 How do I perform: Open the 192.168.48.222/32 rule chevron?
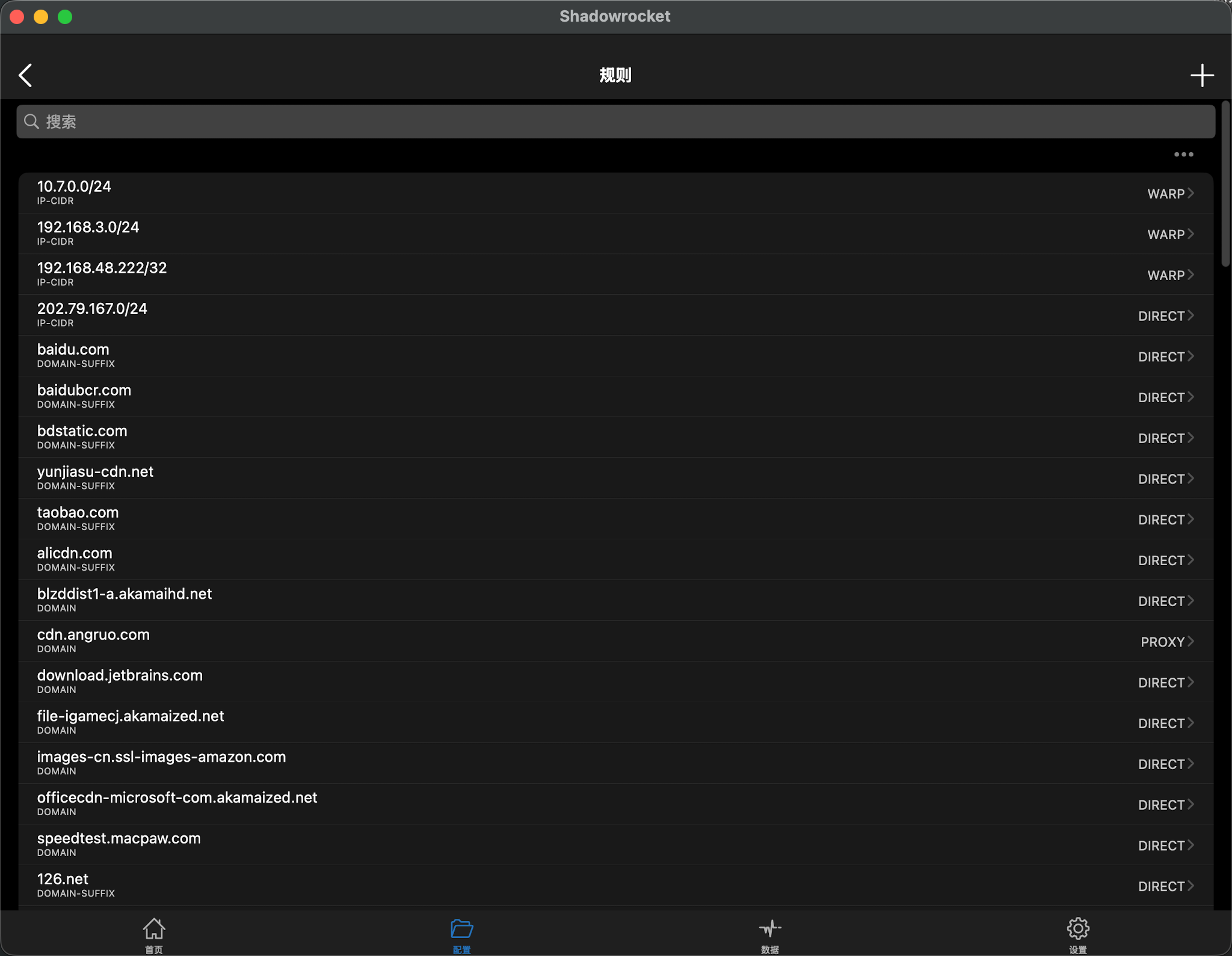click(x=1190, y=275)
